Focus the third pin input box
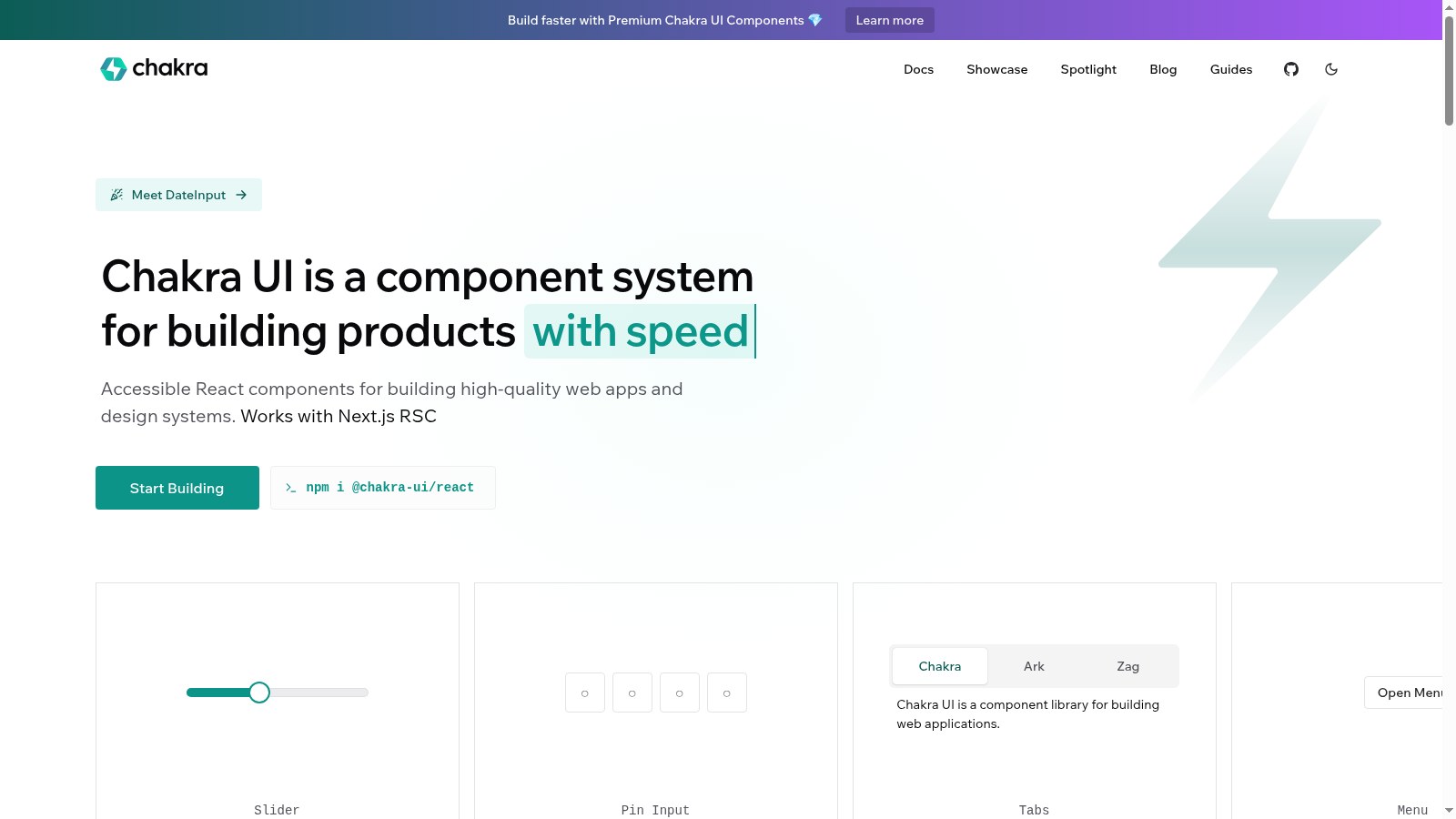This screenshot has width=1456, height=819. tap(680, 693)
